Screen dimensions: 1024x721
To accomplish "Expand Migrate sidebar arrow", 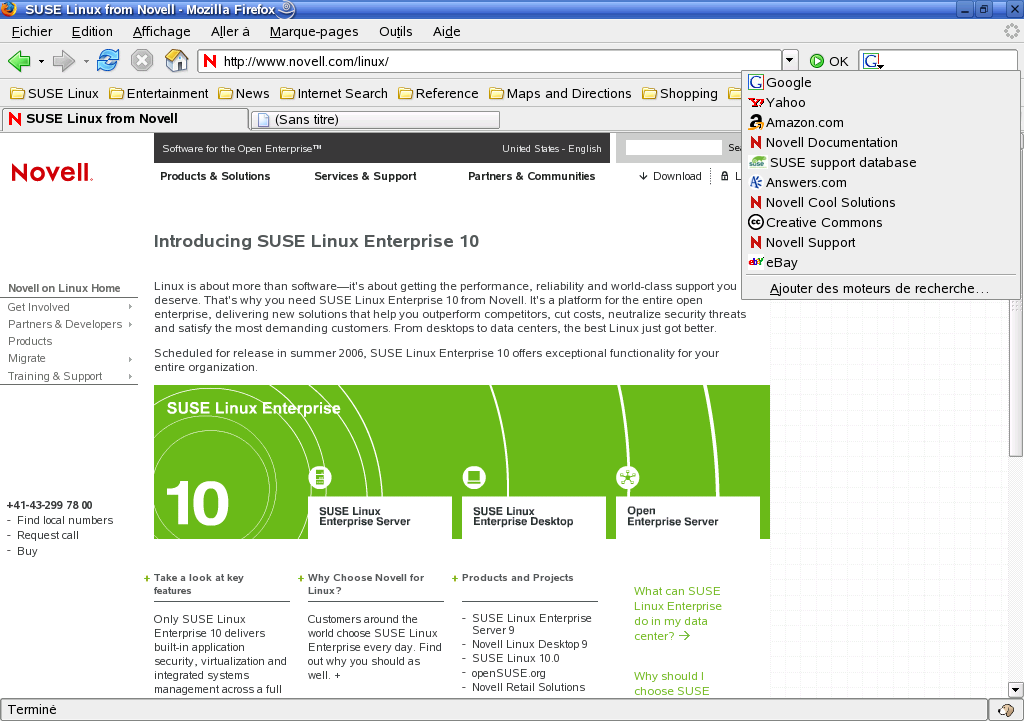I will [x=131, y=359].
